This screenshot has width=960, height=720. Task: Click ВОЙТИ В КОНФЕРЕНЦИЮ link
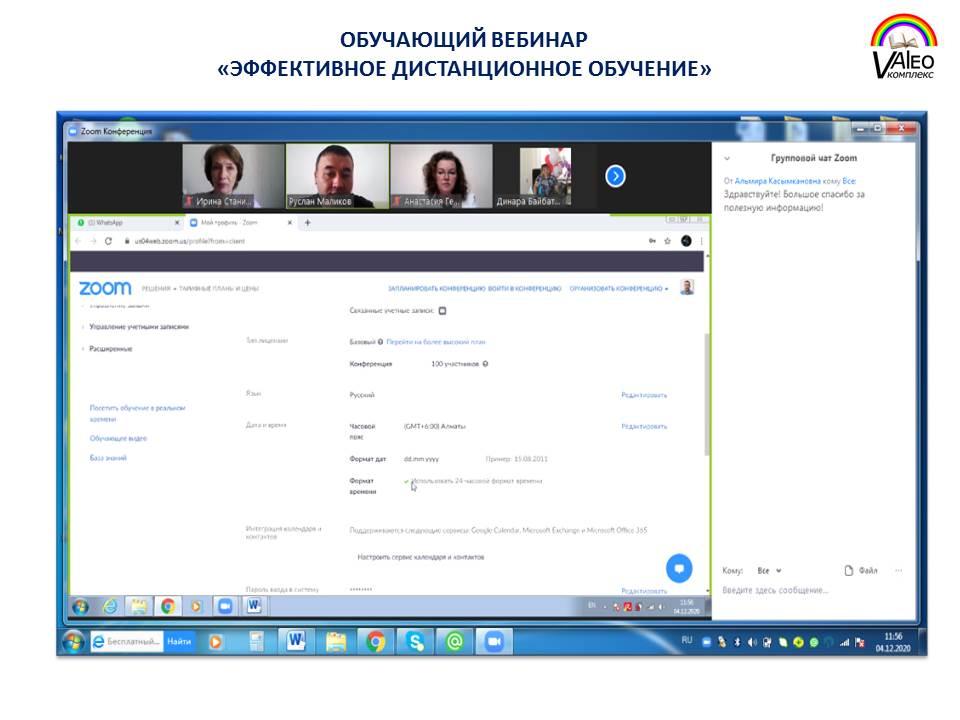click(525, 288)
